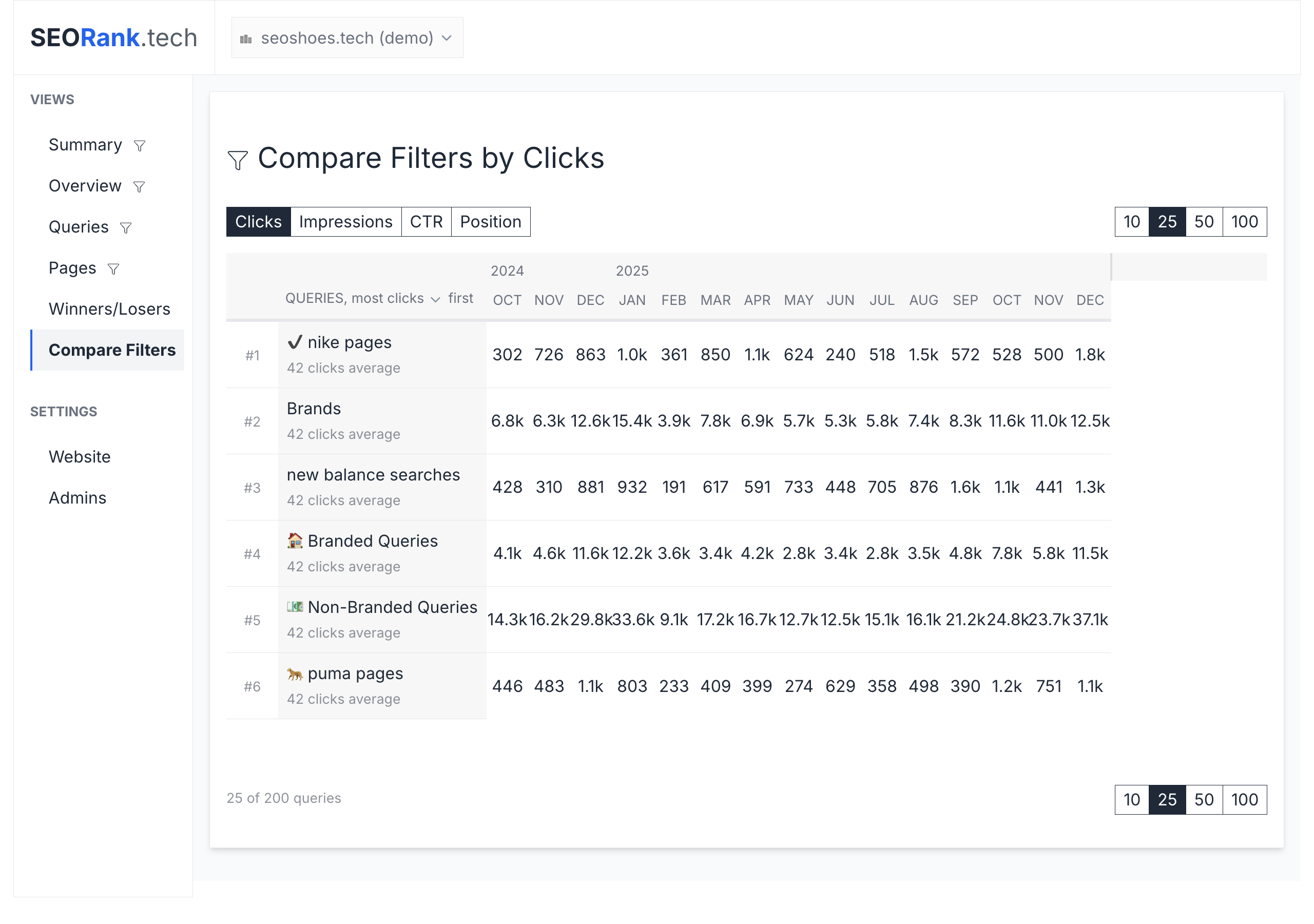Click the bar chart icon beside seoshoes.tech
The height and width of the screenshot is (924, 1314).
point(246,39)
